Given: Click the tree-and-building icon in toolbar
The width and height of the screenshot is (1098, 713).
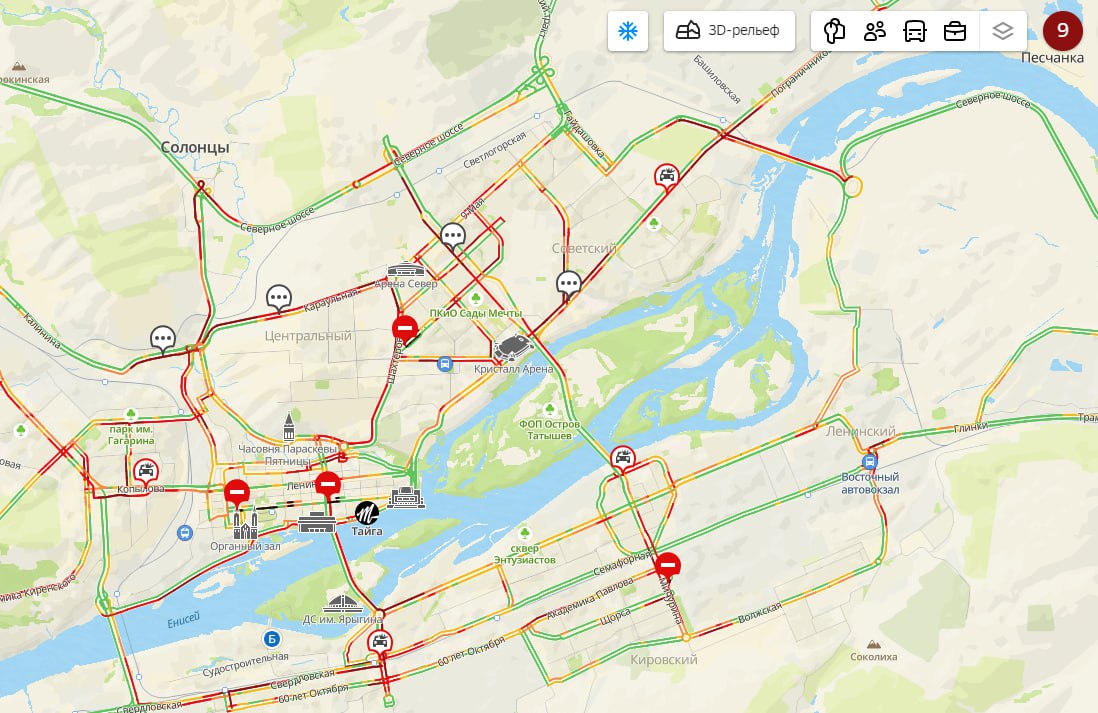Looking at the screenshot, I should 834,31.
